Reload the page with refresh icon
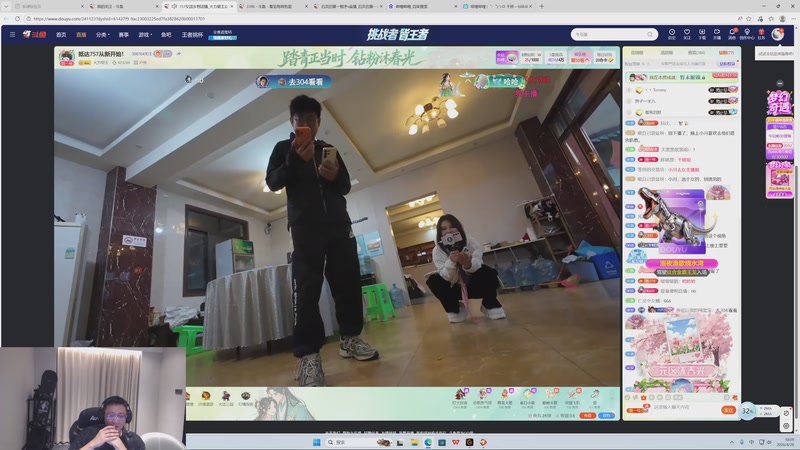Viewport: 800px width, 450px height. point(17,18)
